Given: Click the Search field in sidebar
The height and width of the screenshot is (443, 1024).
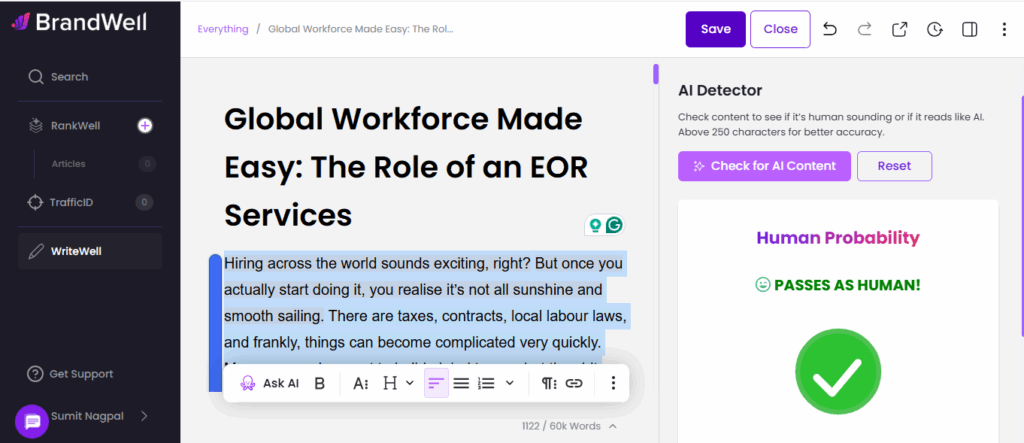Looking at the screenshot, I should (69, 77).
